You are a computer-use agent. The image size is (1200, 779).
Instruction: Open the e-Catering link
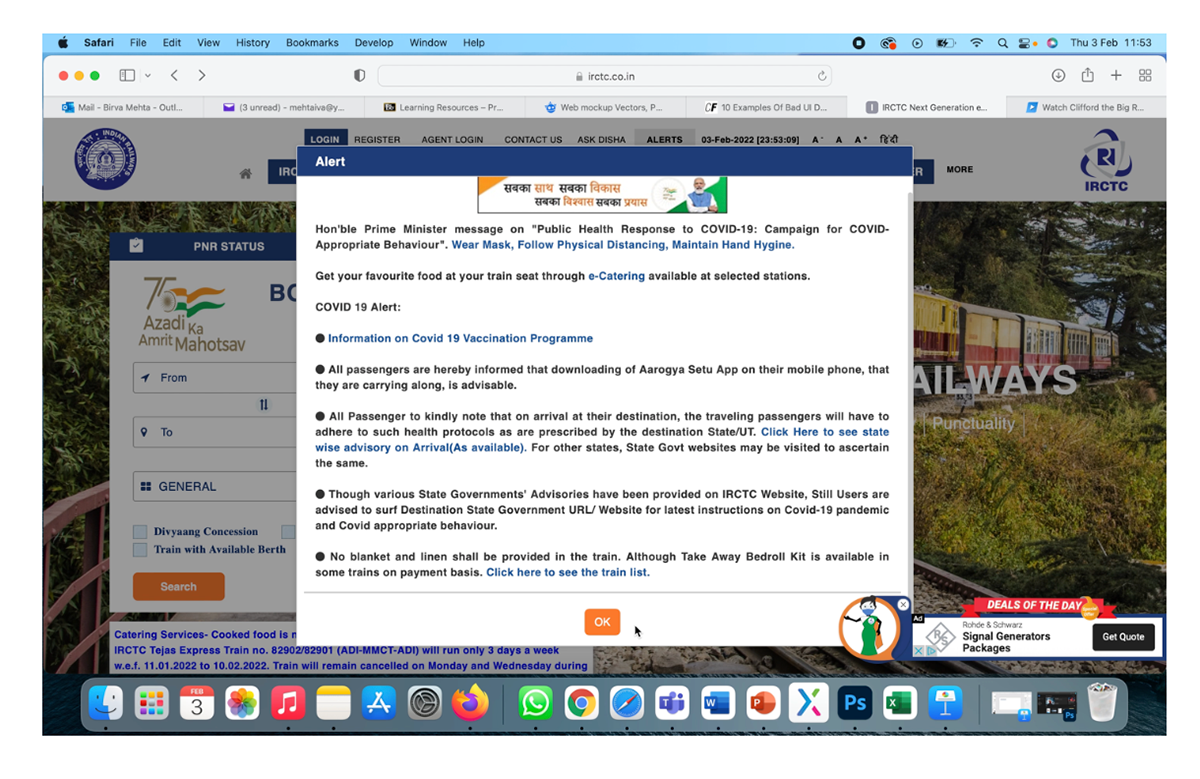coord(616,276)
